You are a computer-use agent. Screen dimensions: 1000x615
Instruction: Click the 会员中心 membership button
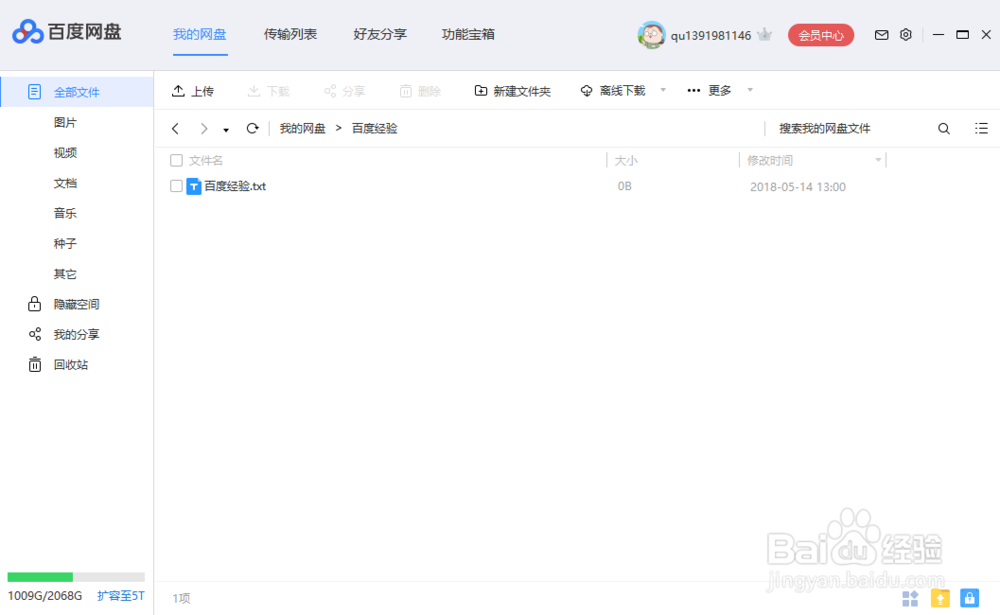pos(821,34)
